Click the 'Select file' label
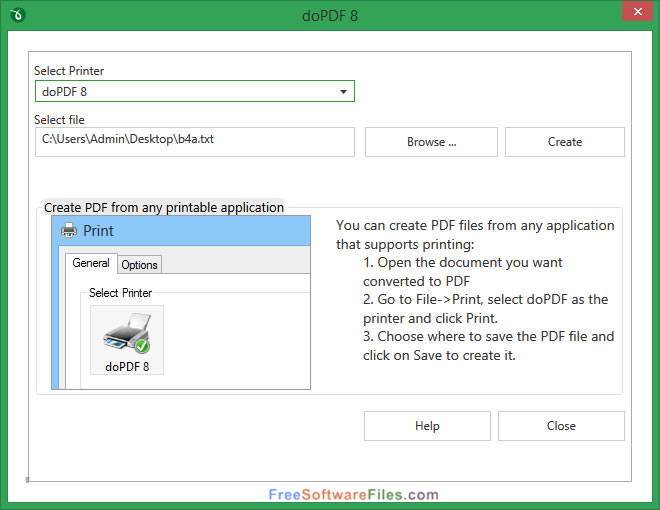 [x=59, y=120]
